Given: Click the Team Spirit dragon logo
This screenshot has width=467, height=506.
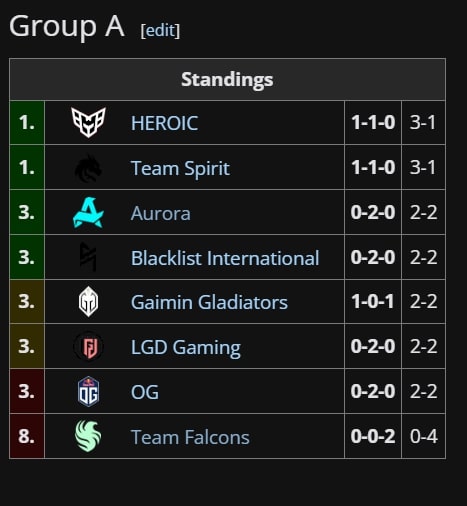Looking at the screenshot, I should [x=88, y=168].
